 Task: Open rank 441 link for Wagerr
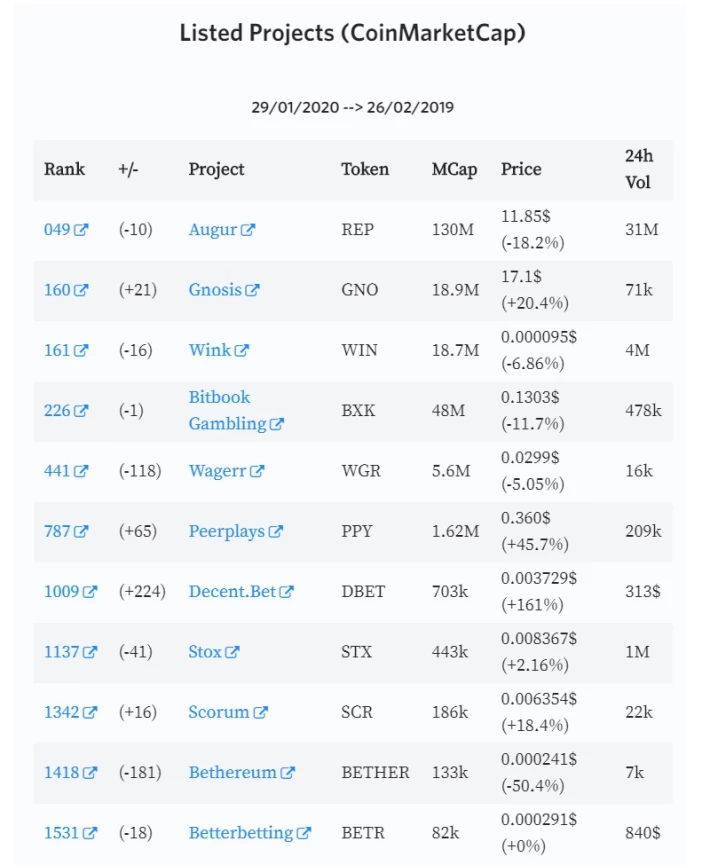[x=66, y=471]
